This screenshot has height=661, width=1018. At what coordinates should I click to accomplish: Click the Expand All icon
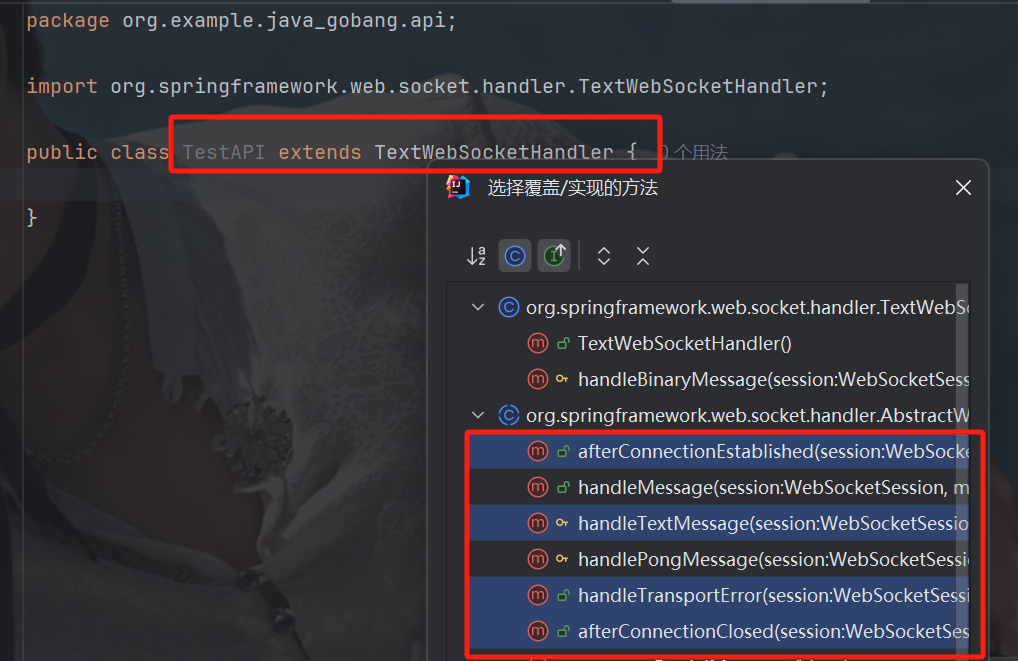(604, 256)
